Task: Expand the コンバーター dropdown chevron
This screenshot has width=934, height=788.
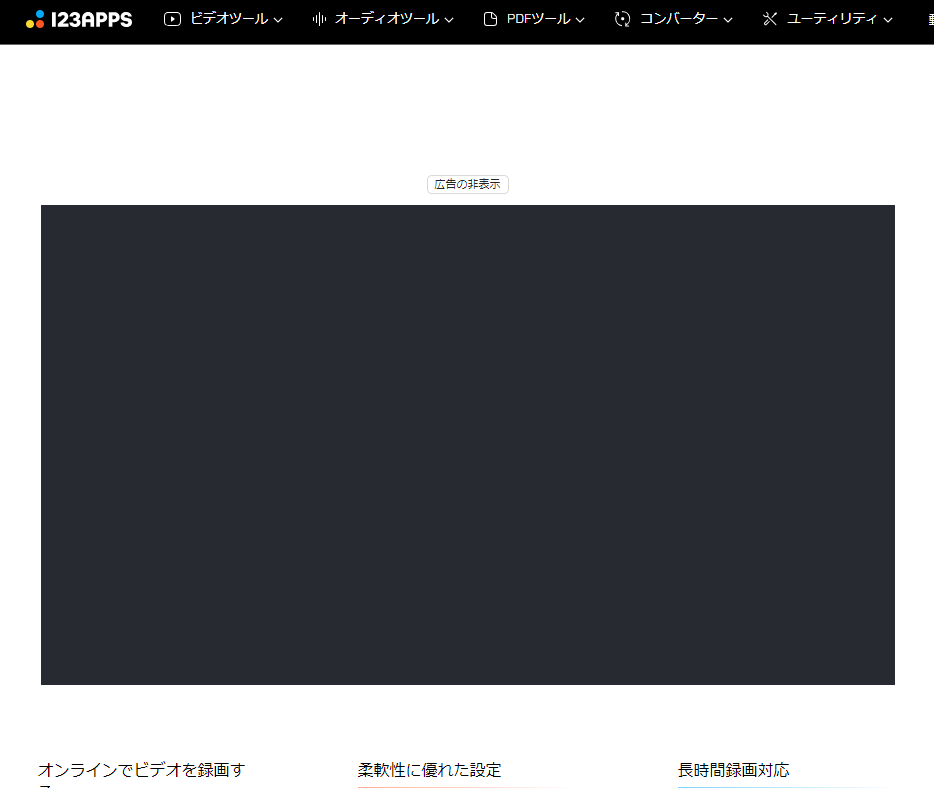Action: pyautogui.click(x=729, y=19)
